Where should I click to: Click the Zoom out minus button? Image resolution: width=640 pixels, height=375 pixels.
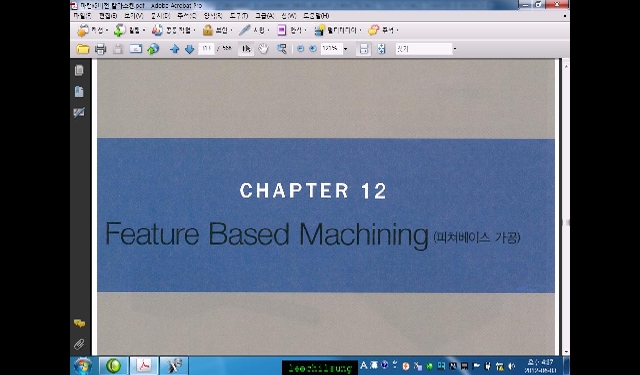300,49
